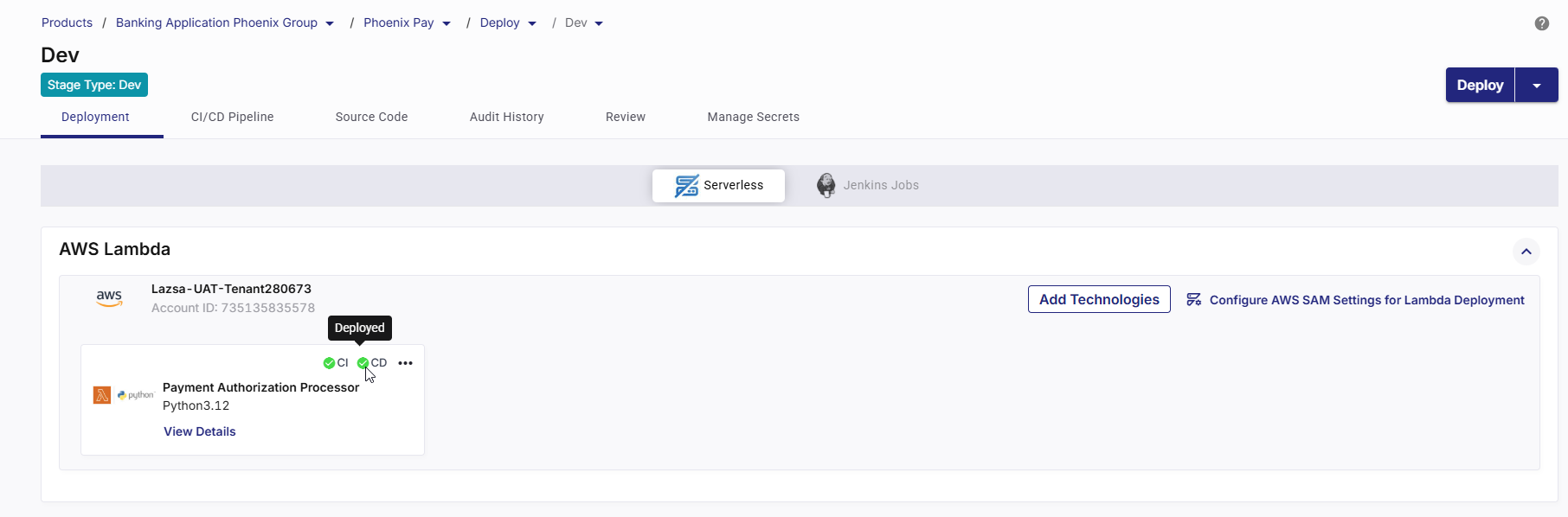Click the AWS Lambda function icon

102,395
